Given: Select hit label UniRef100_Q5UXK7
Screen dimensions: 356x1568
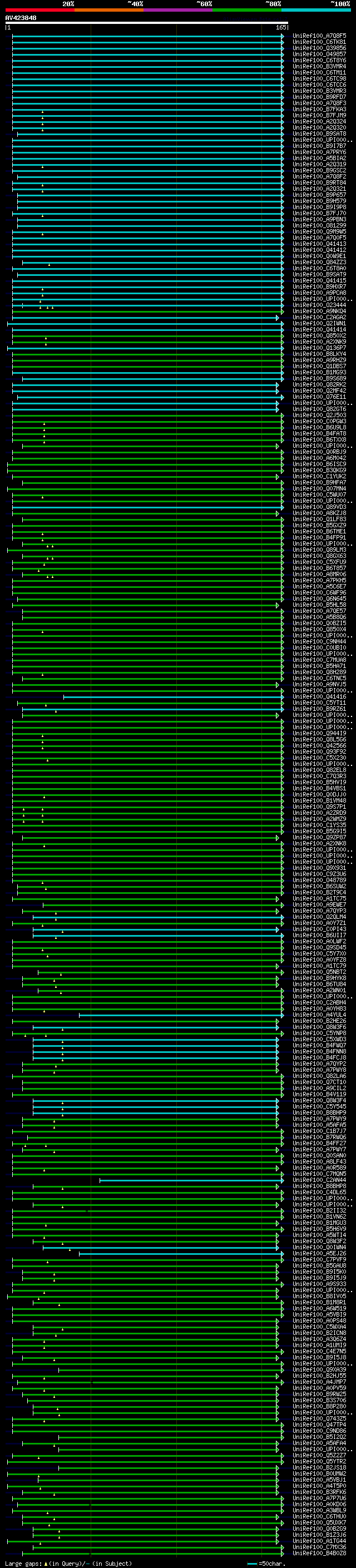Looking at the screenshot, I should point(319,1522).
